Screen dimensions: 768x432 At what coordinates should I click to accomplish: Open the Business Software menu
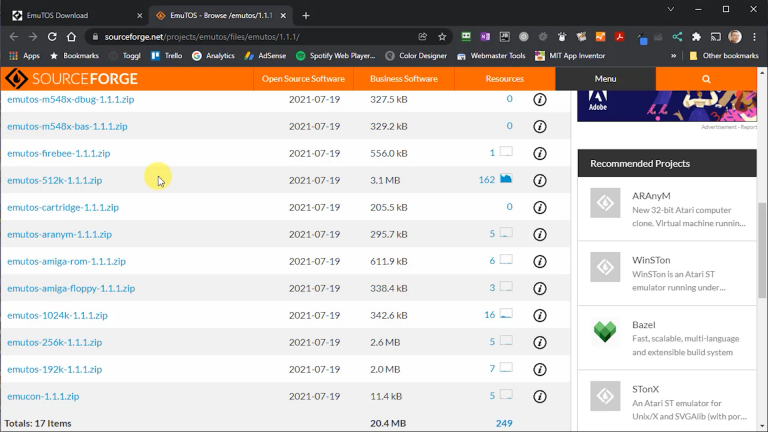point(404,79)
